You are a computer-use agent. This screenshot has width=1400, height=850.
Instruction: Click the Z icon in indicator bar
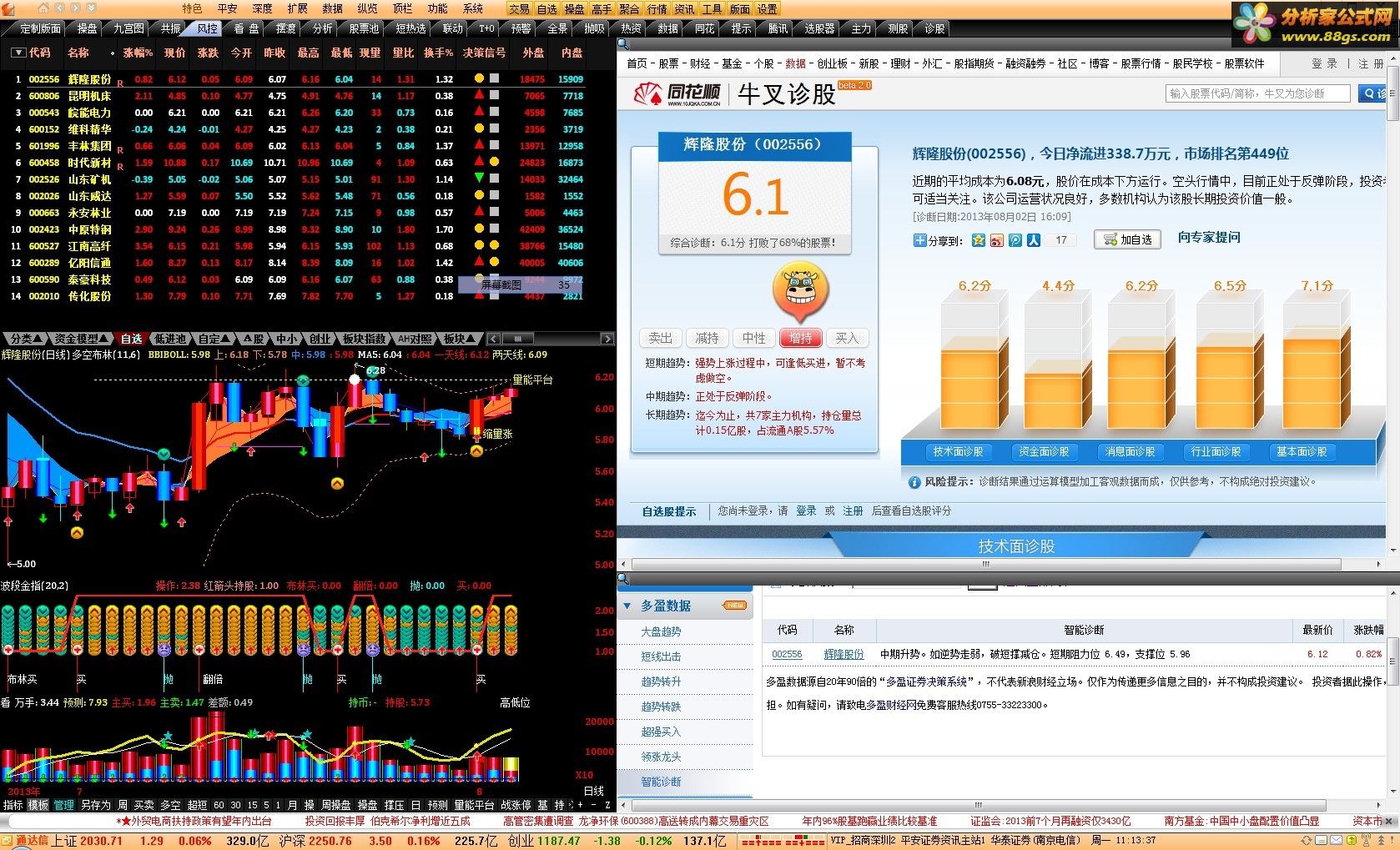pos(607,805)
